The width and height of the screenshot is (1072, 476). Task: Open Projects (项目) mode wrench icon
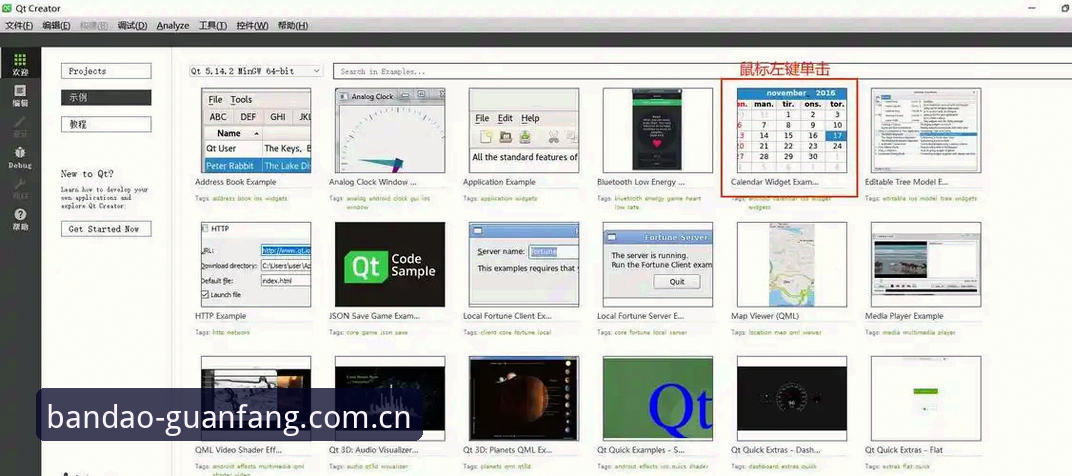click(20, 188)
